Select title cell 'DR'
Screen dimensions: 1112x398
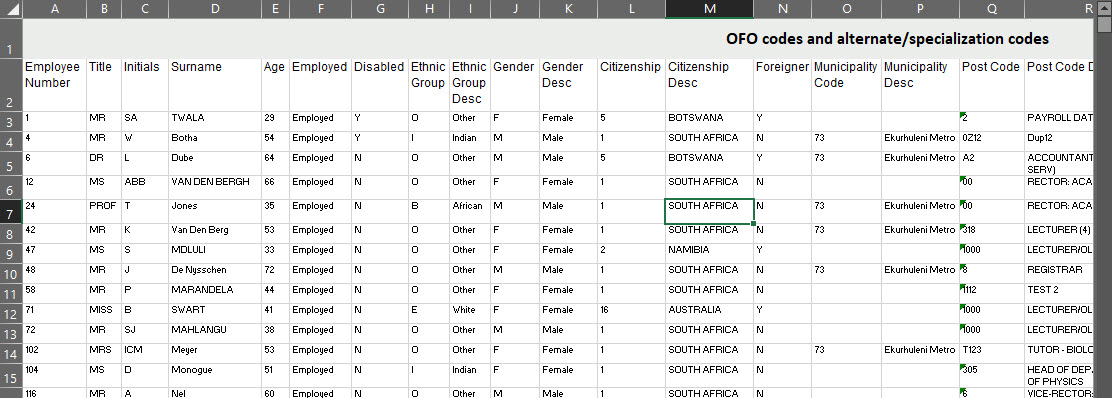(104, 163)
